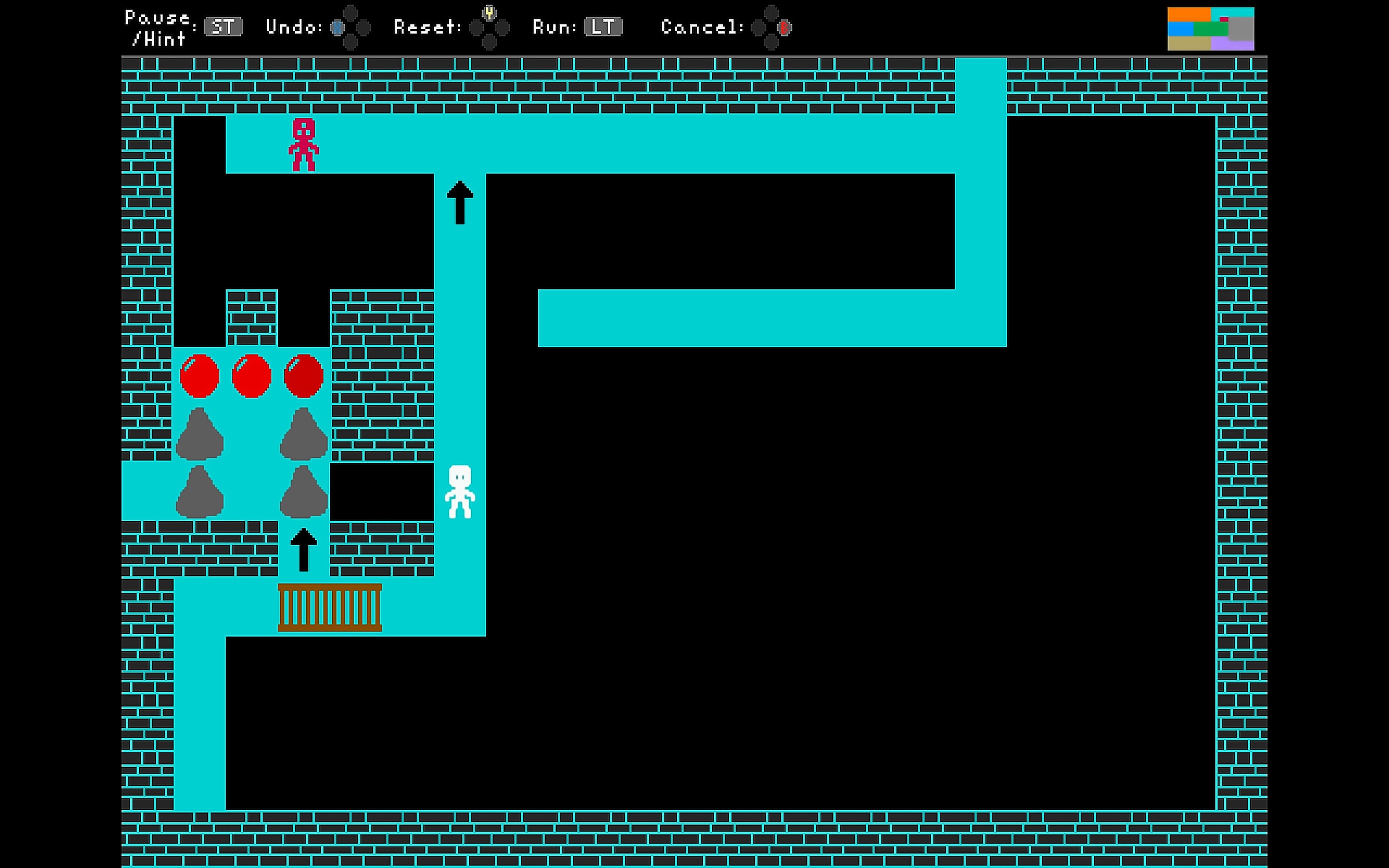Screen dimensions: 1389x868
Task: Click the top-left gray rock
Action: pos(200,434)
